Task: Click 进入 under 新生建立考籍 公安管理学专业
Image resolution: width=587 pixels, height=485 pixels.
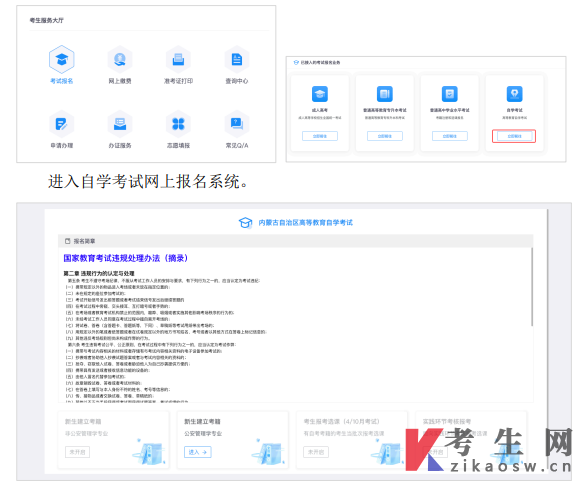Action: 198,452
